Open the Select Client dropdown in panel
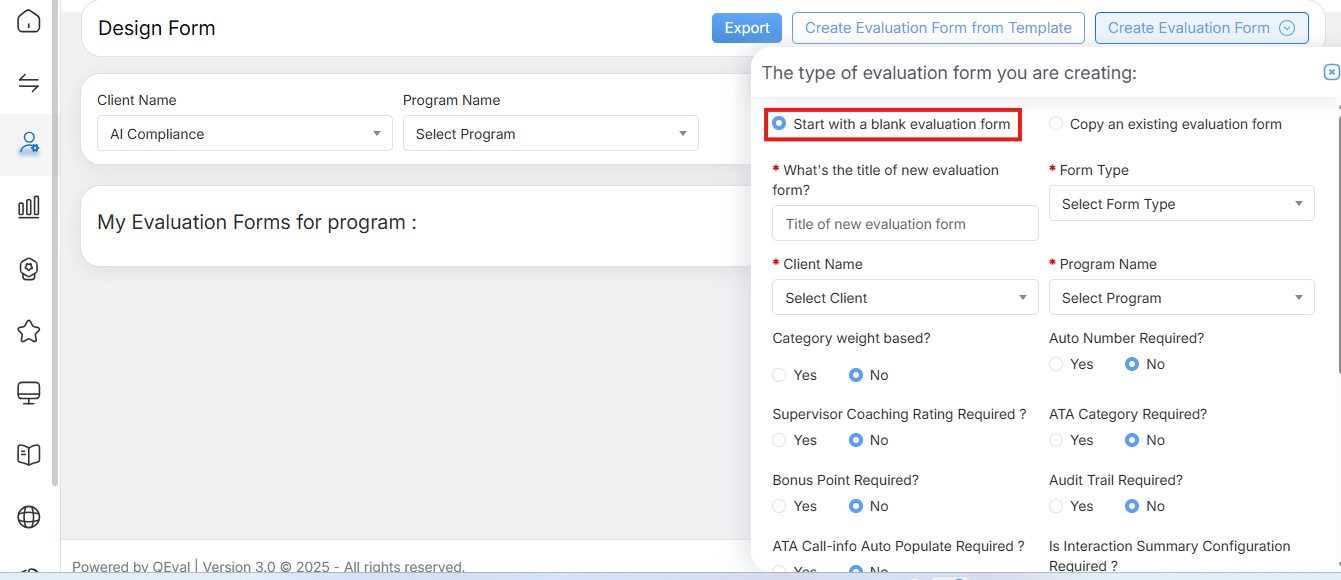 905,298
